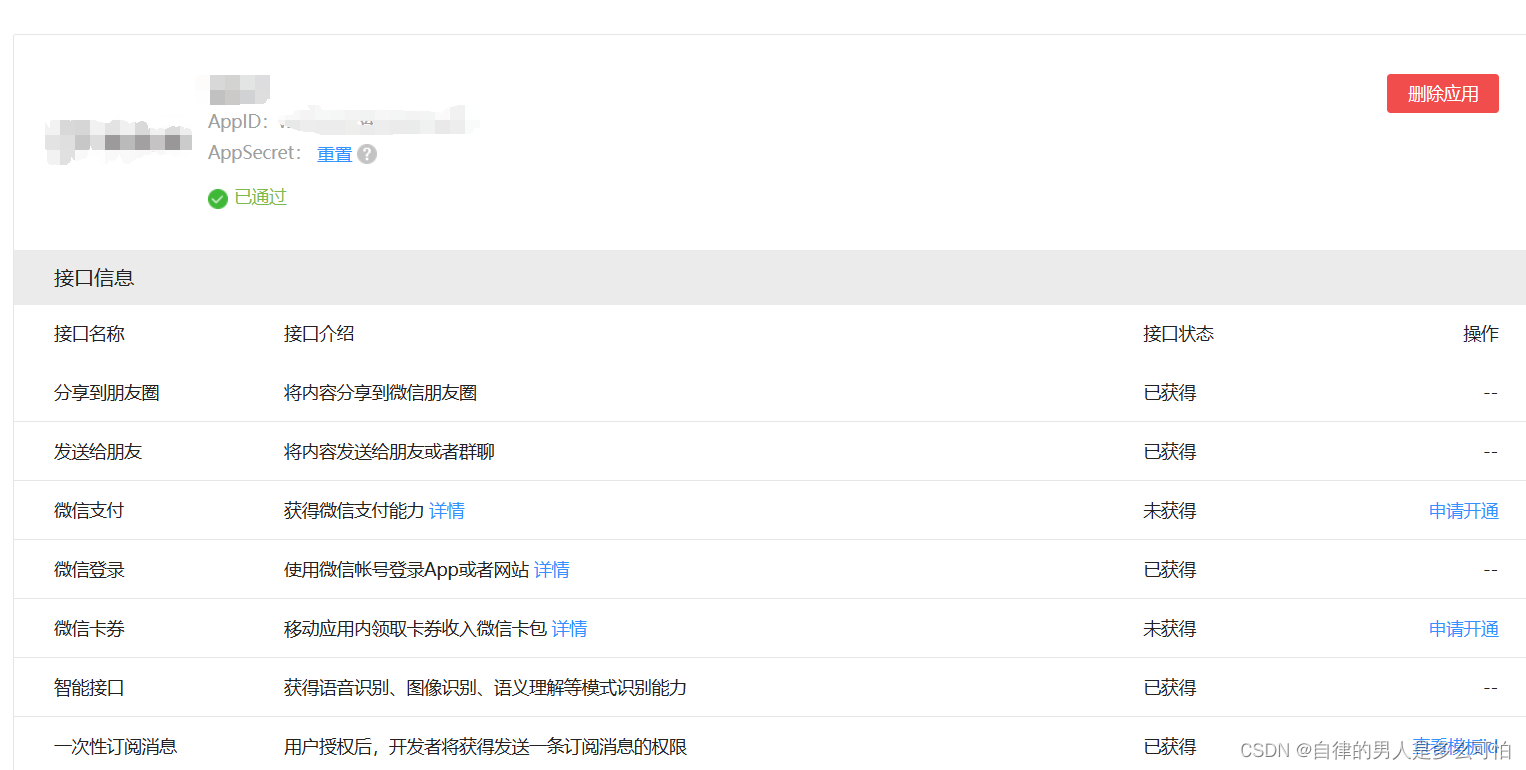The width and height of the screenshot is (1526, 770).
Task: Click the 已获得 status of 发送给朋友
Action: point(1170,452)
